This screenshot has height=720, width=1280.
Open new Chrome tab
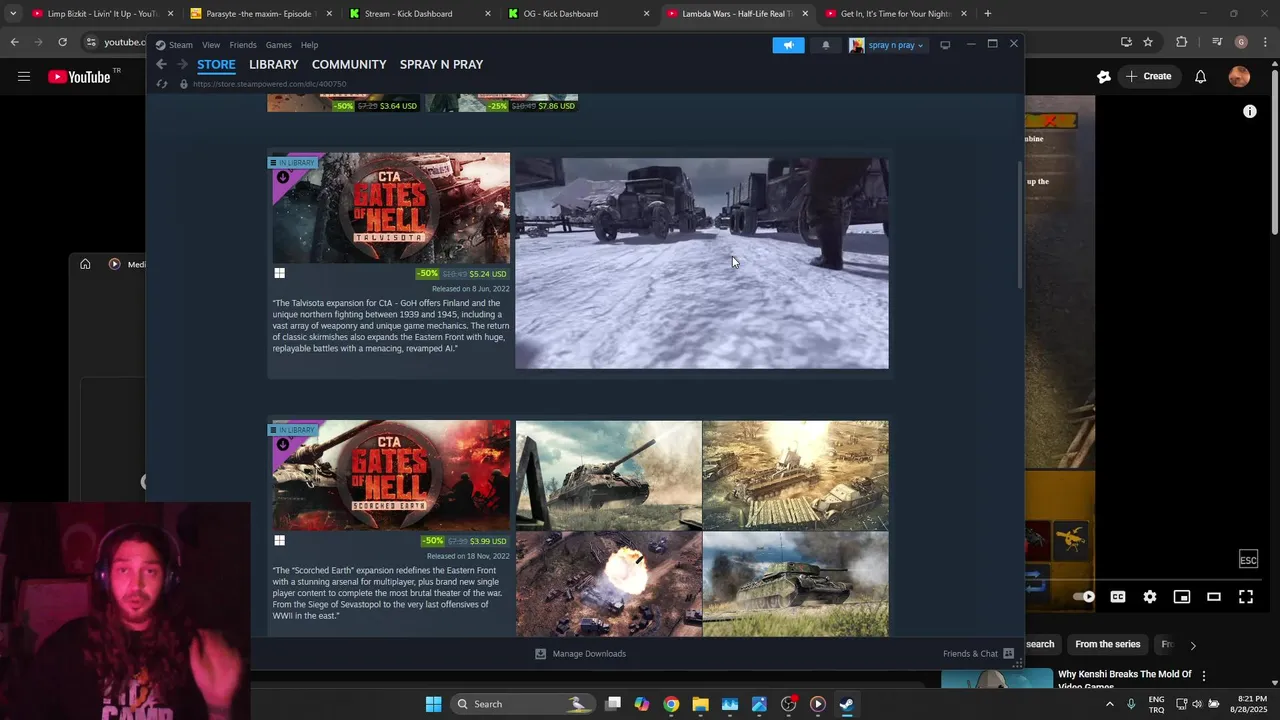tap(987, 14)
